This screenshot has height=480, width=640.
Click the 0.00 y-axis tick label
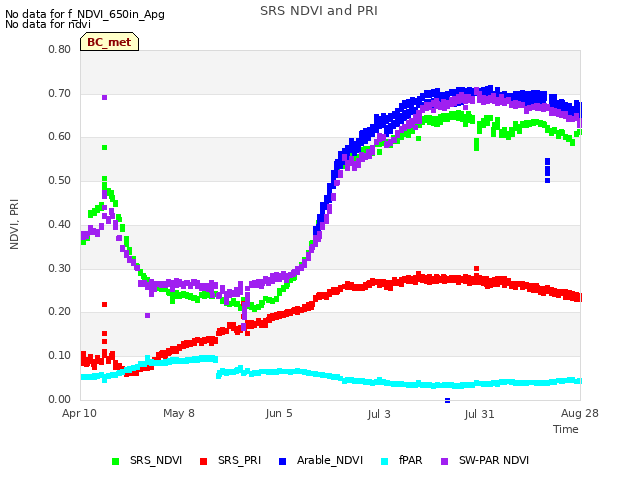[60, 399]
